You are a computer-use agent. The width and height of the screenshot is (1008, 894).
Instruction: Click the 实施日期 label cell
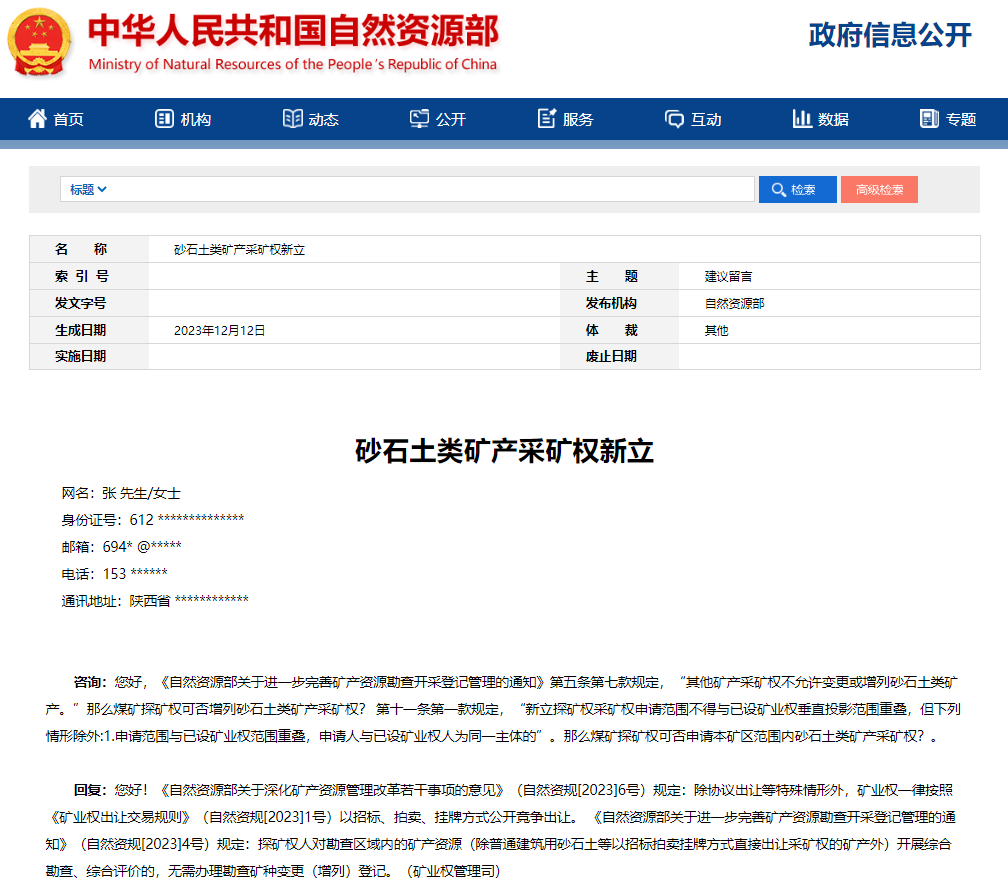[89, 356]
